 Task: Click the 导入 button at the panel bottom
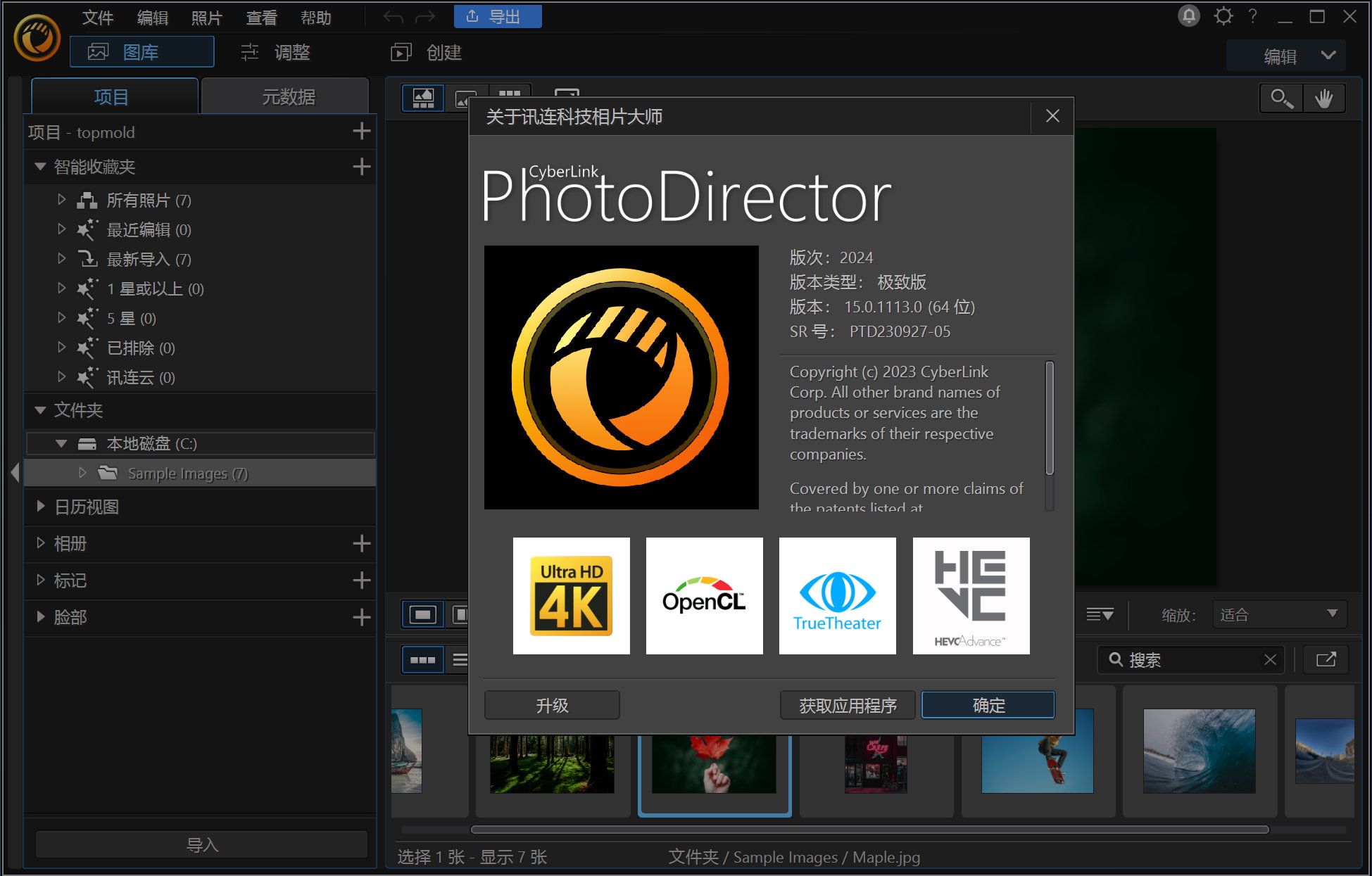[x=202, y=844]
